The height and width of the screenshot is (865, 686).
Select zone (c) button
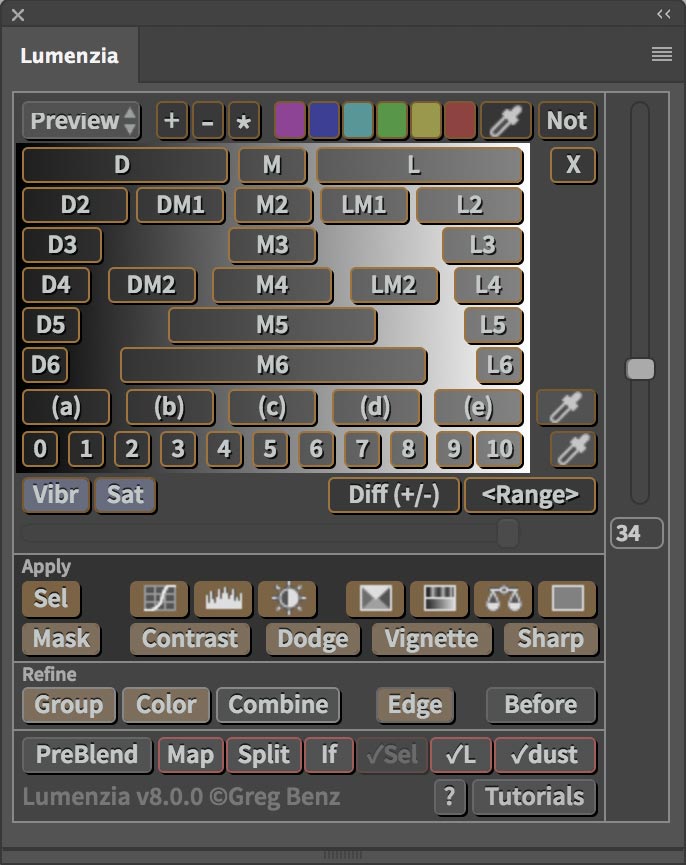coord(272,407)
